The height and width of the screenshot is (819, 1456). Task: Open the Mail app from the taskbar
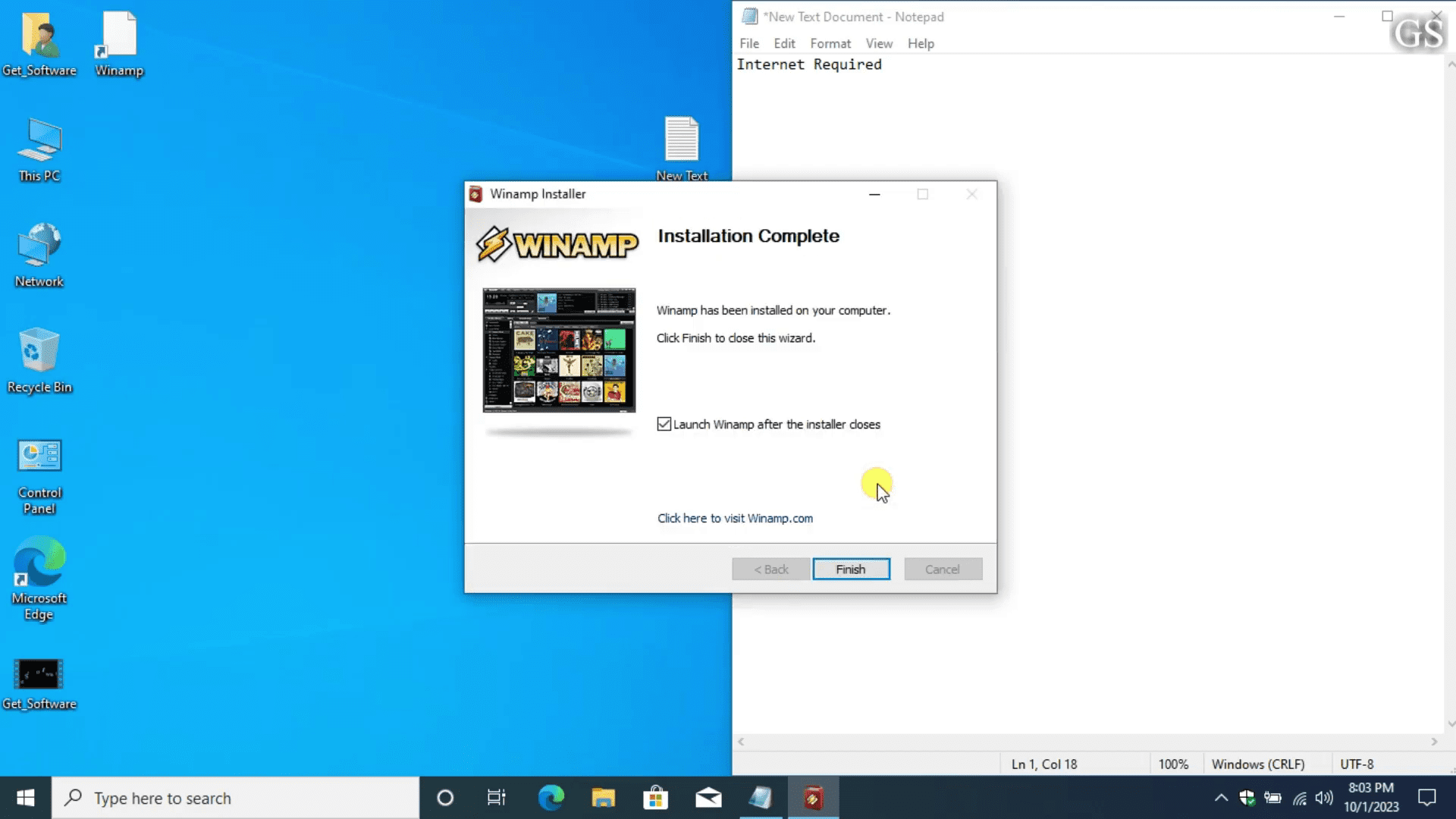pyautogui.click(x=708, y=798)
